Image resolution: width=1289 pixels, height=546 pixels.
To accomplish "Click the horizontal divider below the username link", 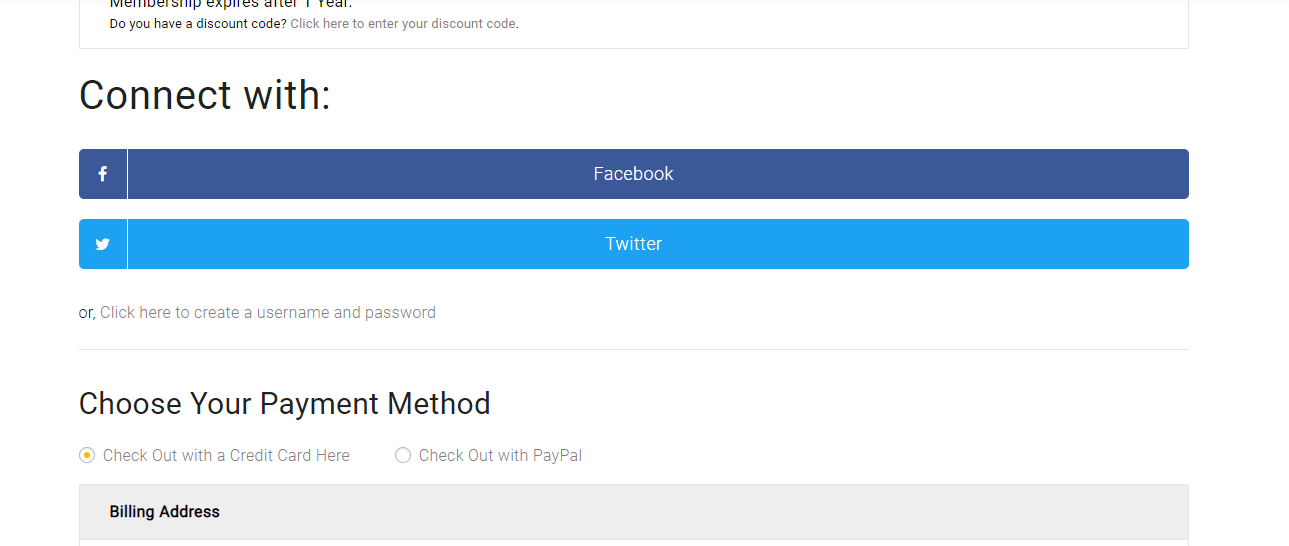I will 634,349.
